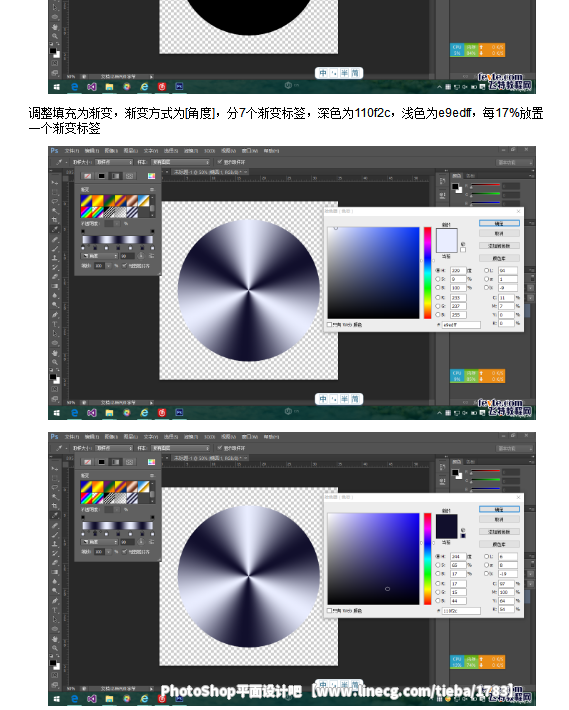Screen dimensions: 569x710
Task: Select the G radio button in the dark-color picker
Action: pyautogui.click(x=438, y=592)
